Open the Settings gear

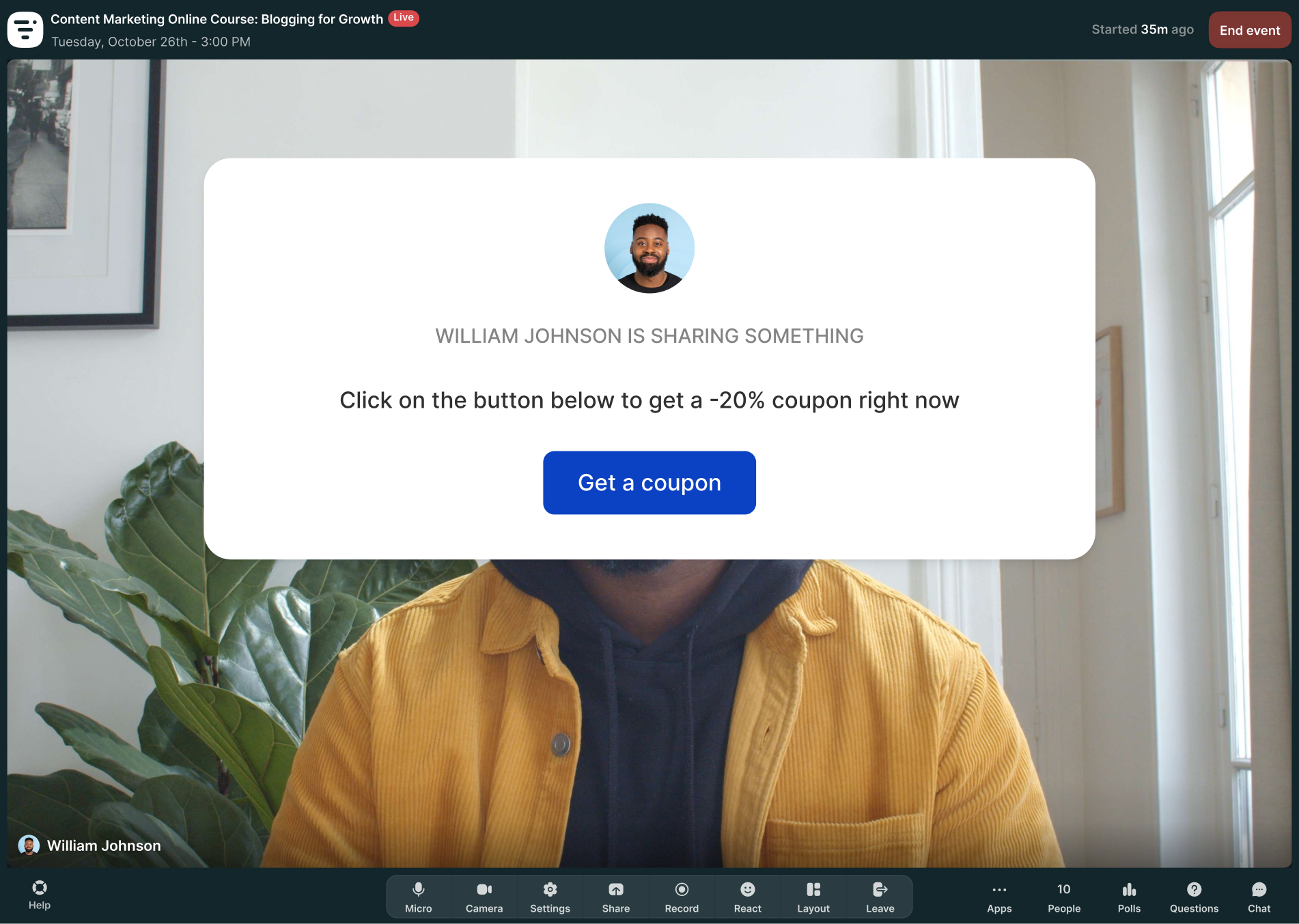(550, 897)
